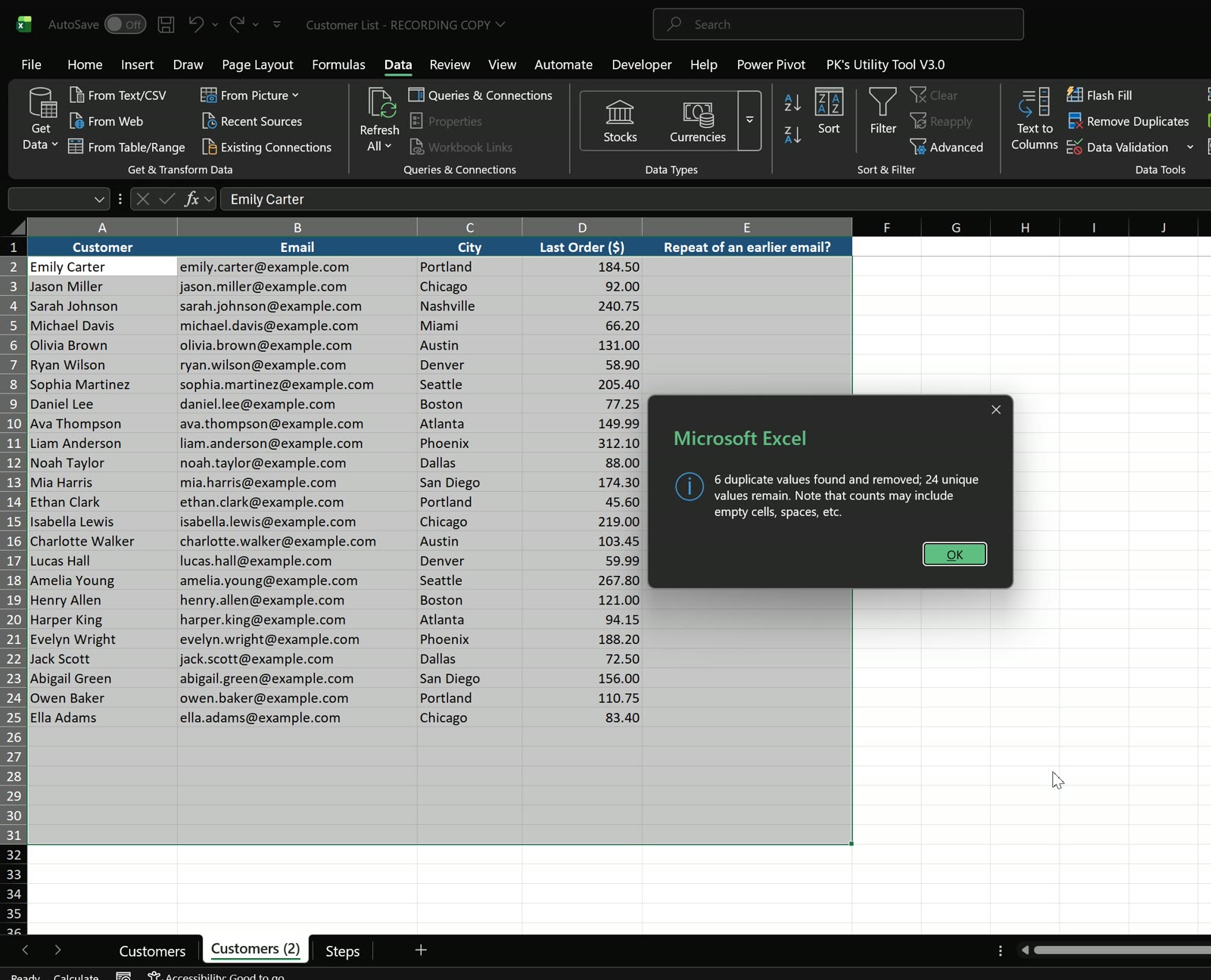Screen dimensions: 1211x980
Task: Click the Save icon in title bar
Action: [166, 24]
